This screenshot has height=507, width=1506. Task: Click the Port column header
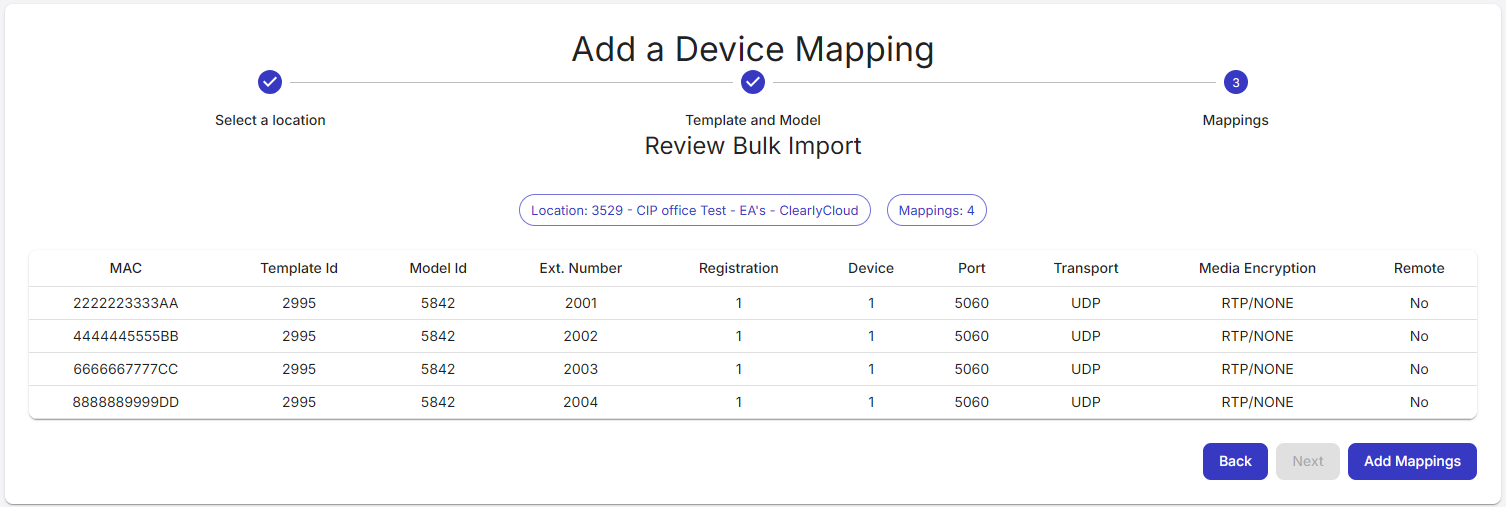(x=972, y=268)
